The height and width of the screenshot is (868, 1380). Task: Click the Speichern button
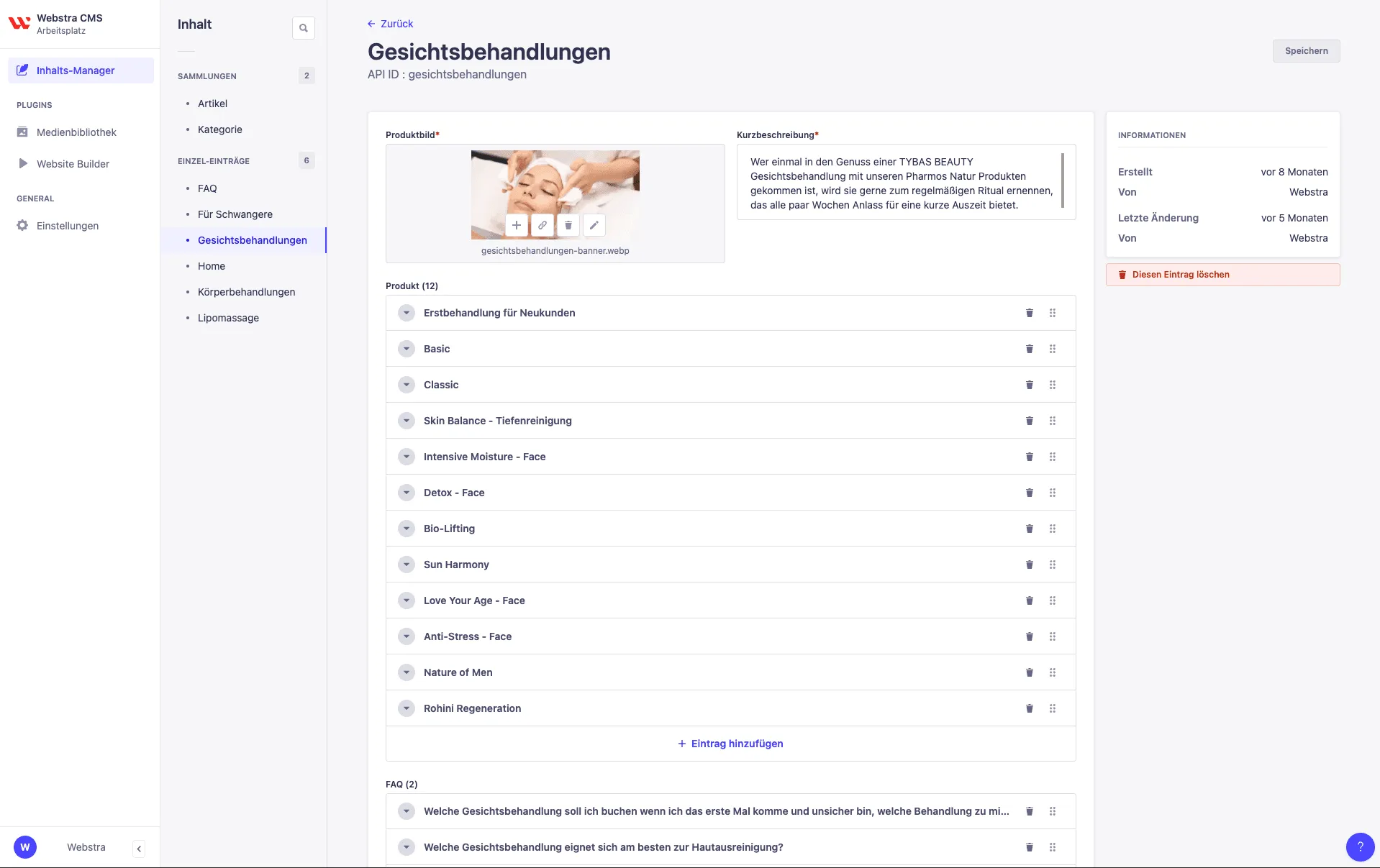pos(1306,51)
